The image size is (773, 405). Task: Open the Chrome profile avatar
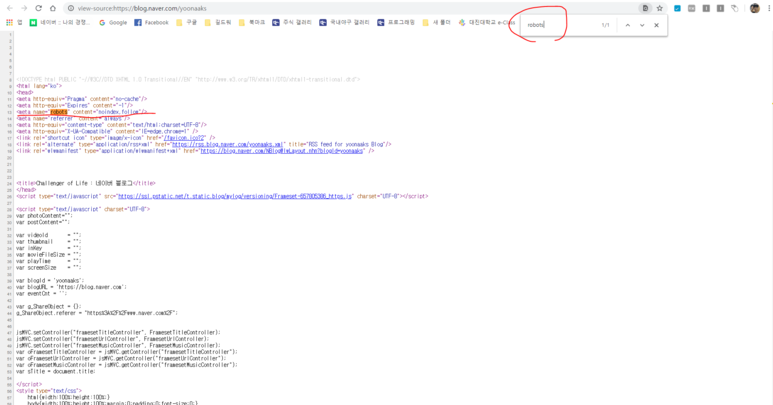[754, 8]
